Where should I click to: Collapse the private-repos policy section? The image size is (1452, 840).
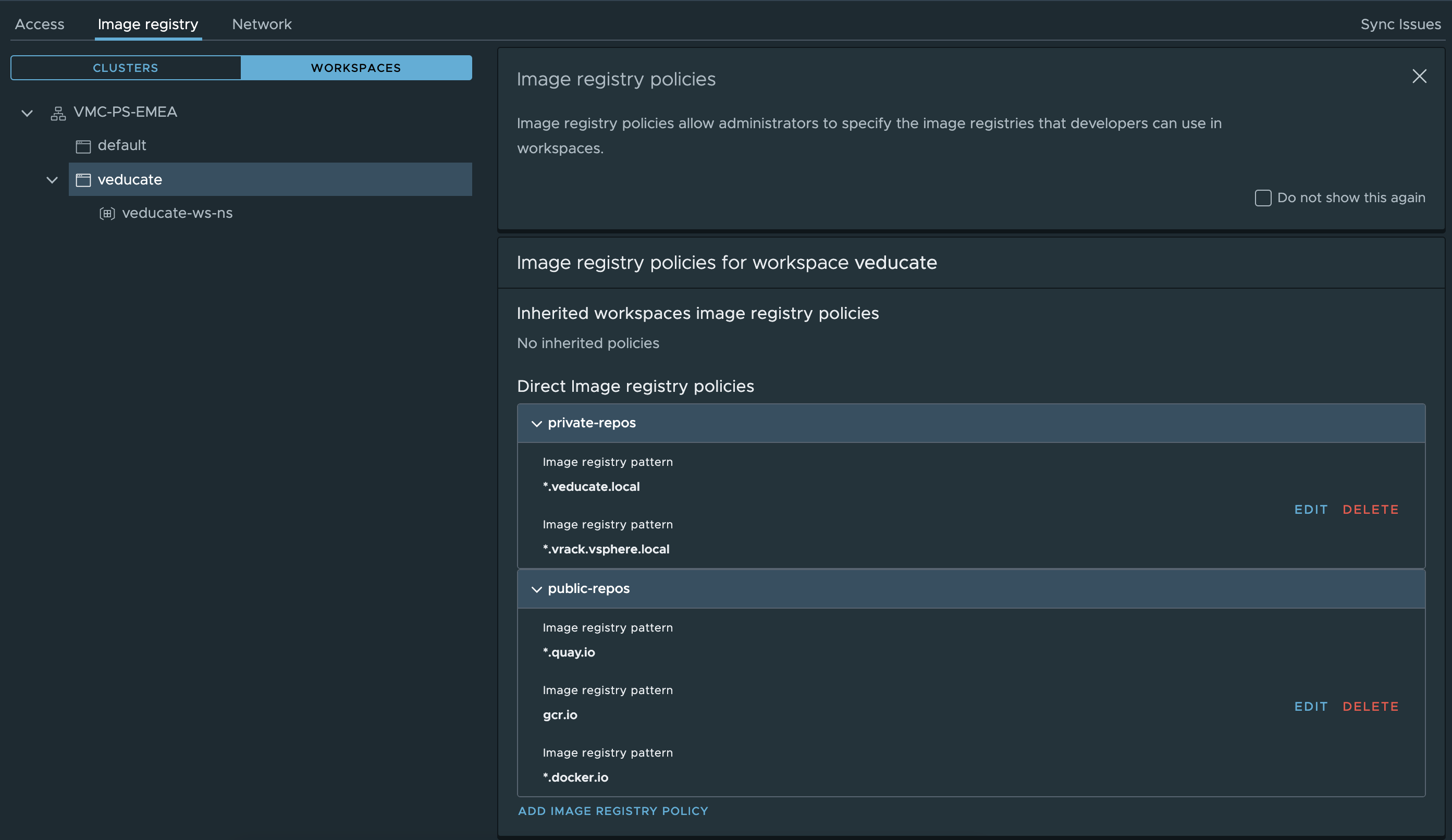[536, 424]
